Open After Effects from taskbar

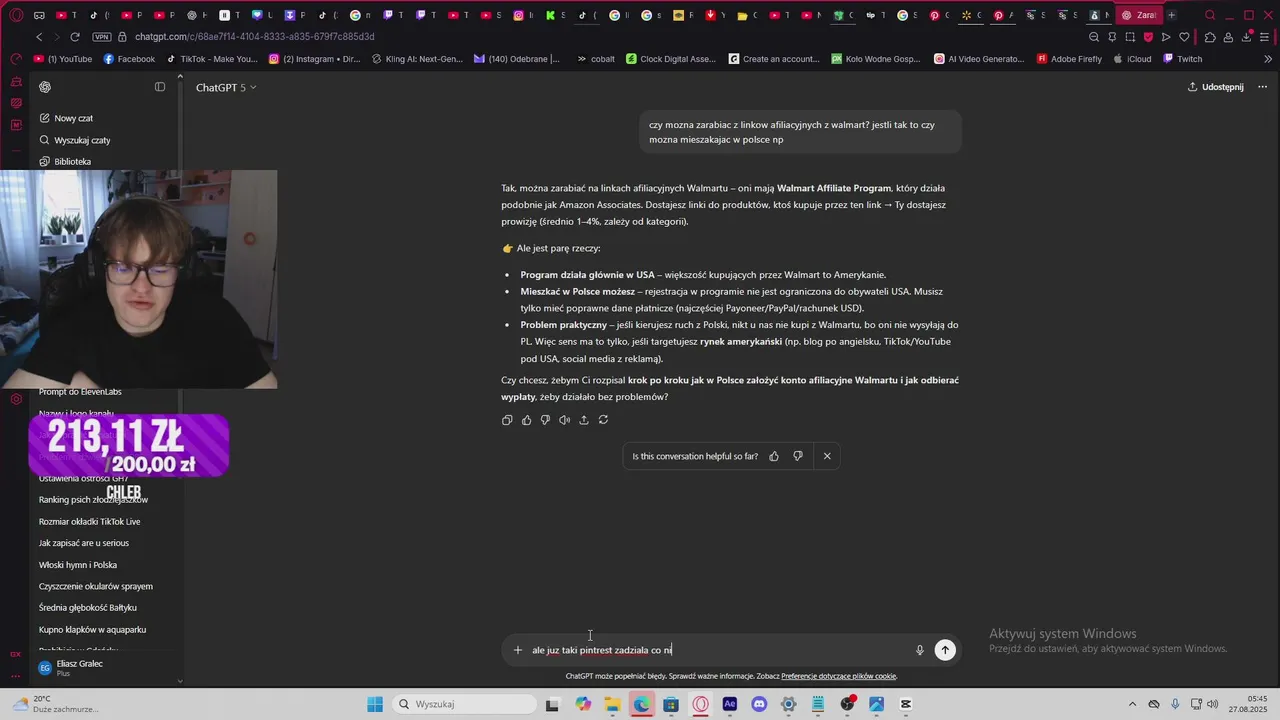730,704
